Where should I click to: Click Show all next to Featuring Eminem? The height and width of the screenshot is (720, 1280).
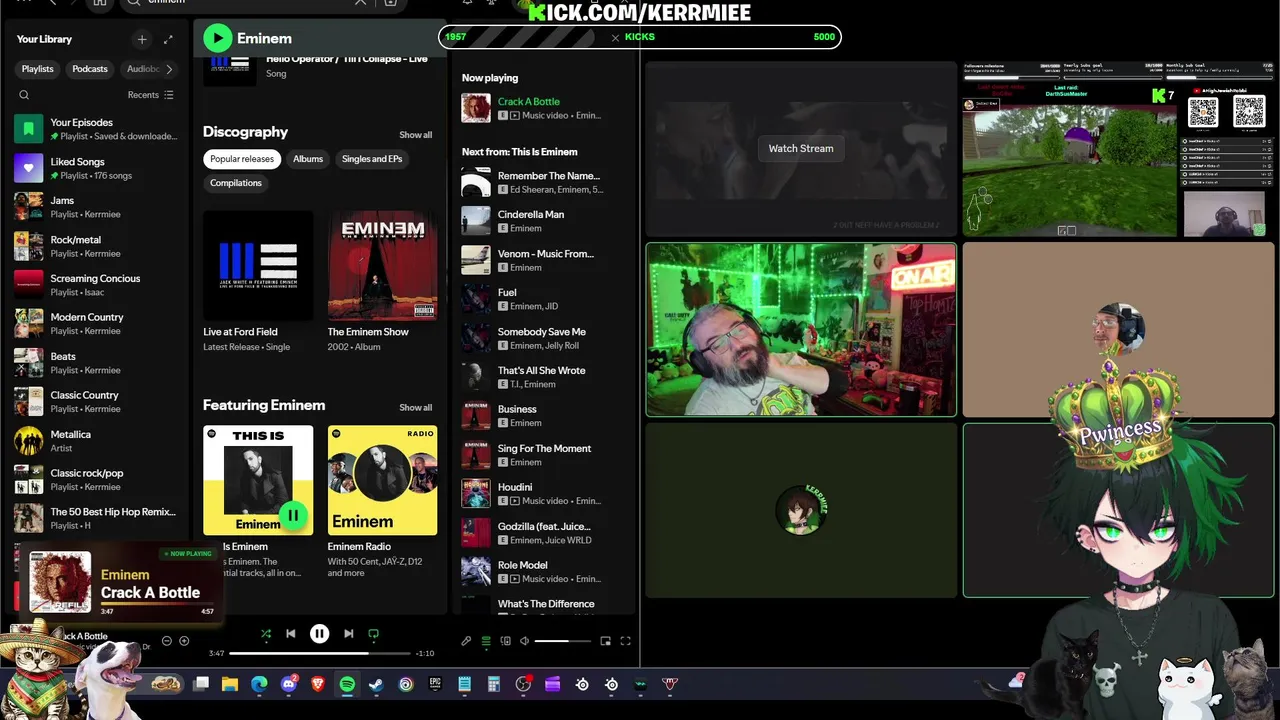coord(416,408)
